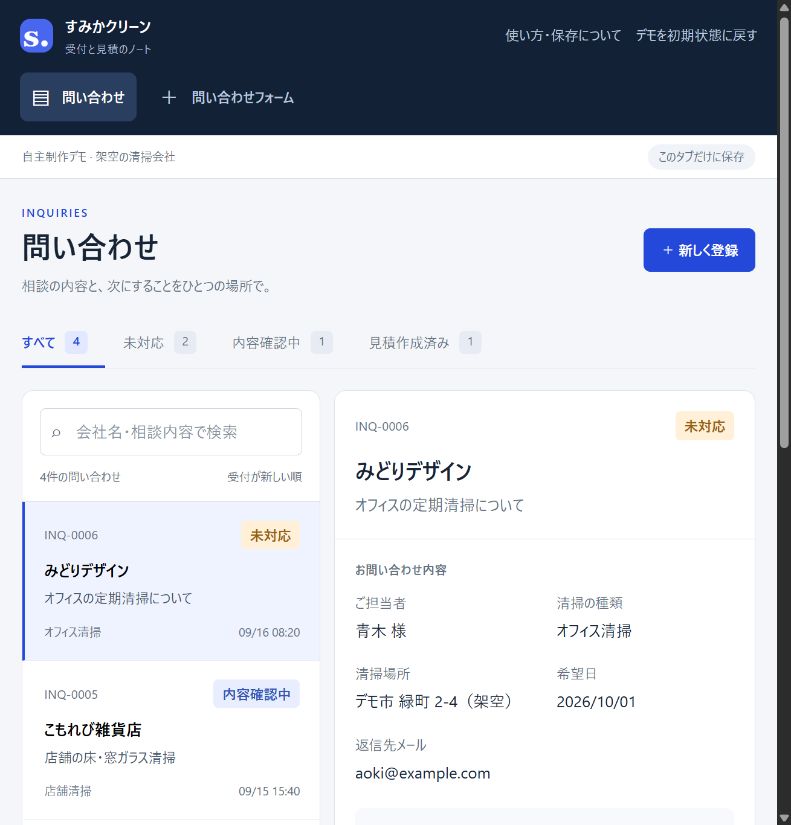The image size is (791, 825).
Task: Click the aoki@example.com email text
Action: click(423, 773)
